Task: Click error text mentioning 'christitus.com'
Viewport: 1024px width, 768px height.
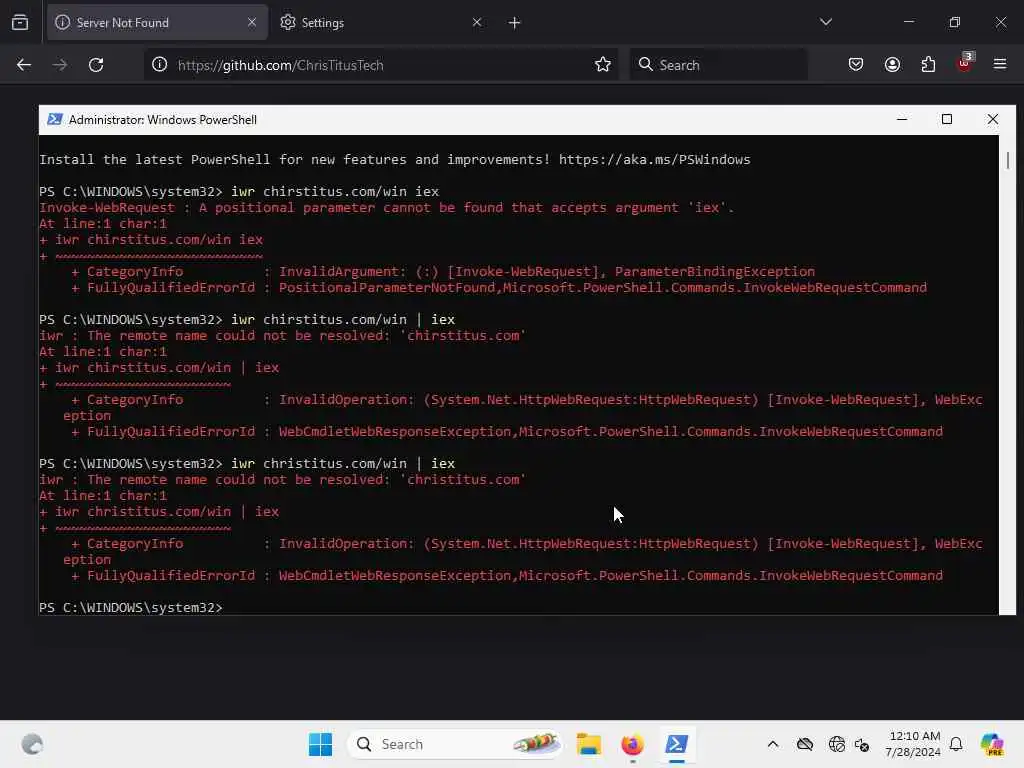Action: point(282,479)
